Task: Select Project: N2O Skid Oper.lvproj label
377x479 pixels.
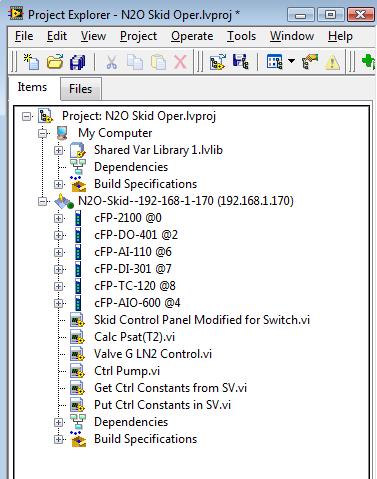Action: point(139,116)
